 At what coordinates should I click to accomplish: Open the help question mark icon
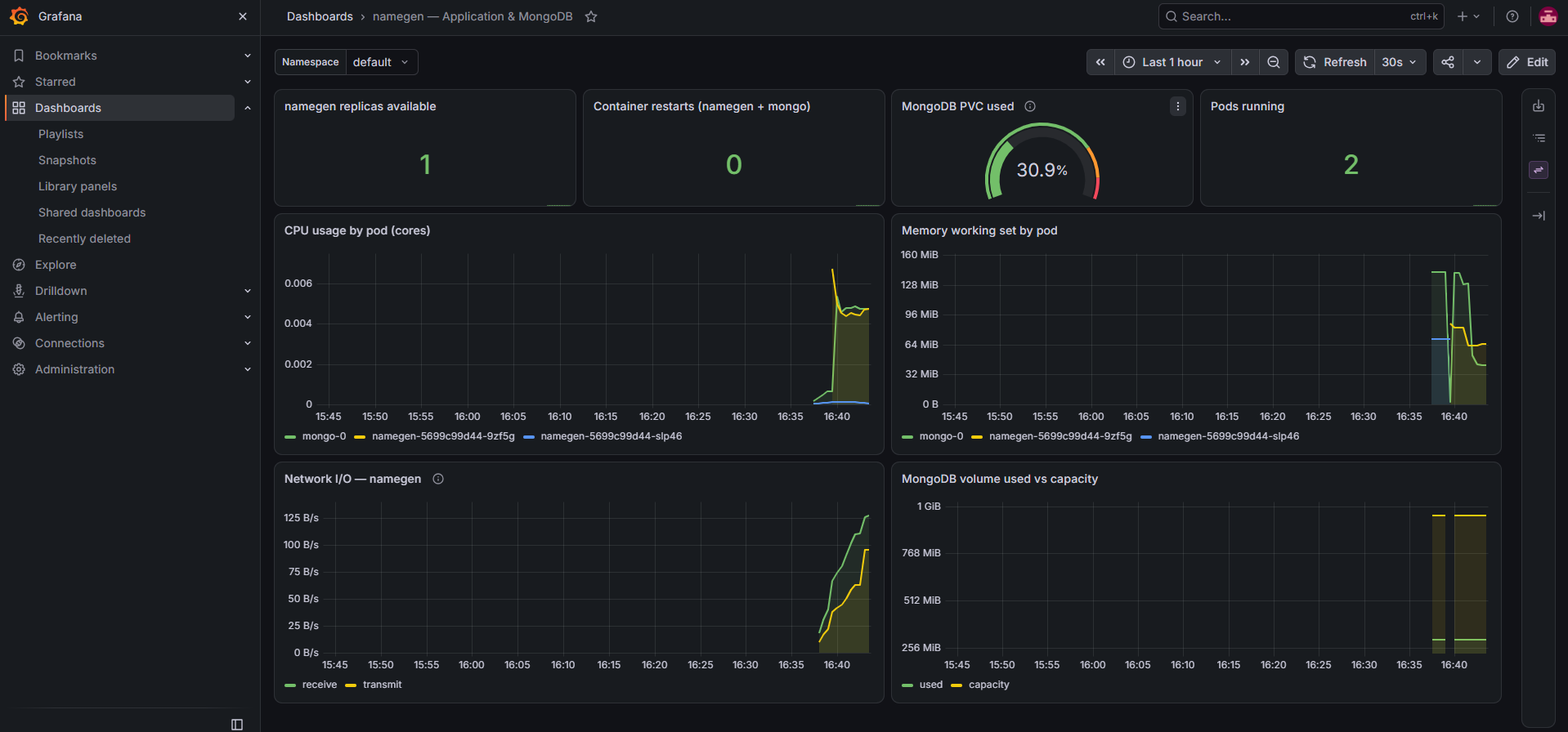(1512, 16)
